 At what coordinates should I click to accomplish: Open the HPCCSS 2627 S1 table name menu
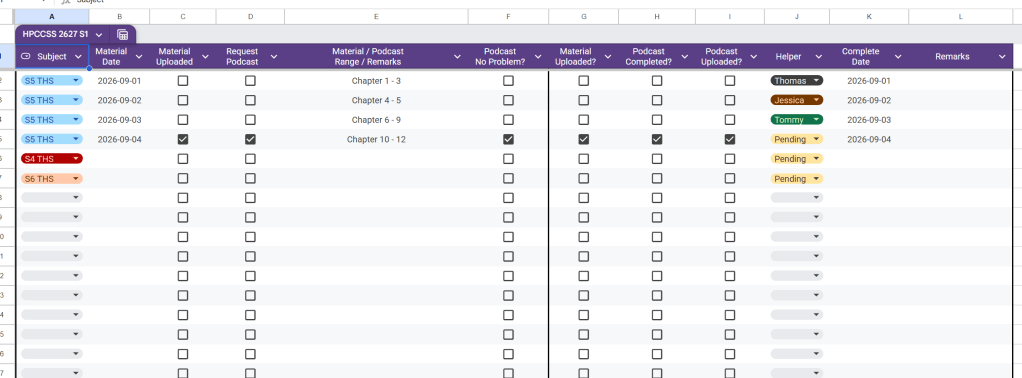[x=98, y=35]
